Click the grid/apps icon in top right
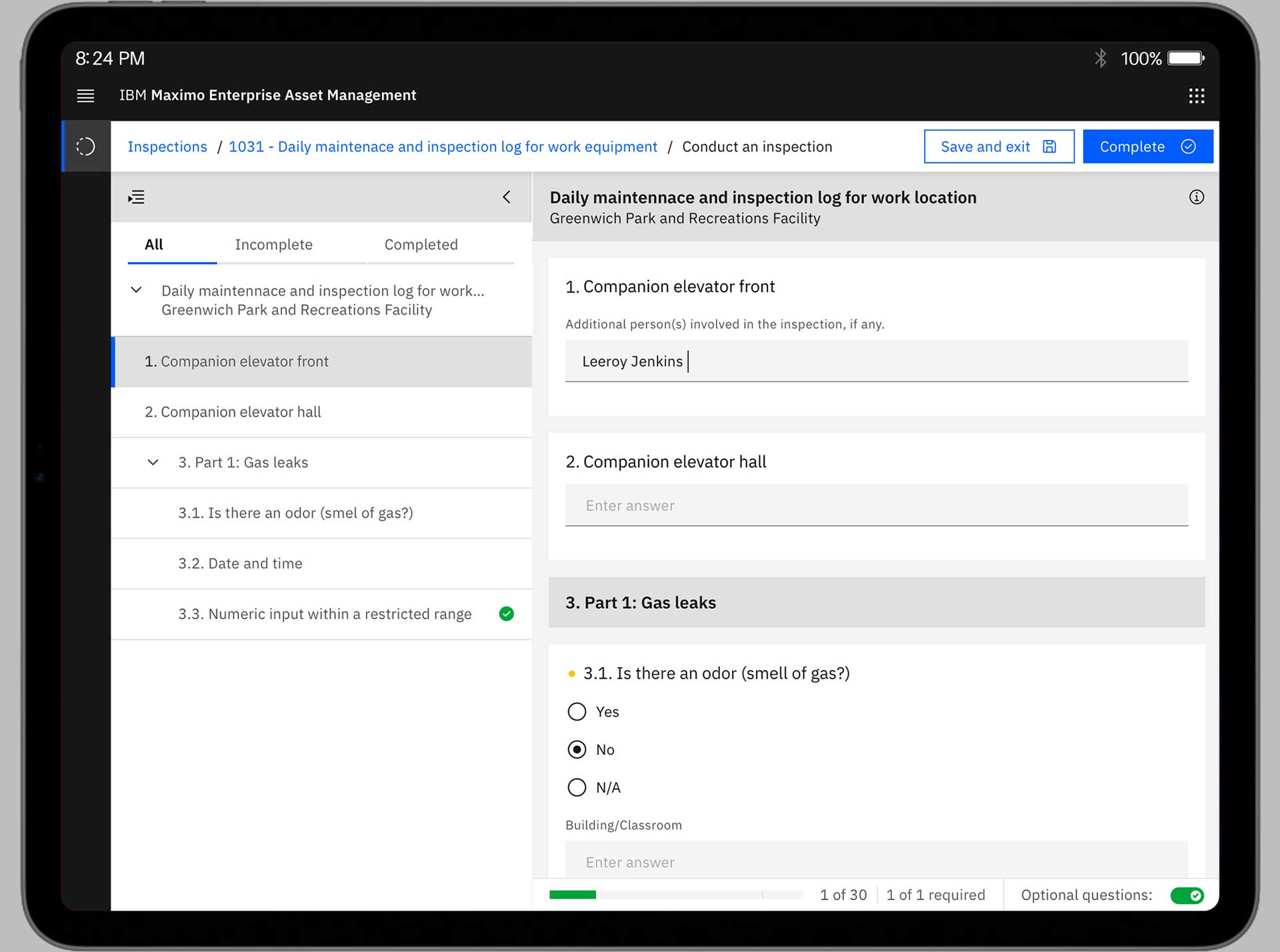Image resolution: width=1280 pixels, height=952 pixels. coord(1196,96)
